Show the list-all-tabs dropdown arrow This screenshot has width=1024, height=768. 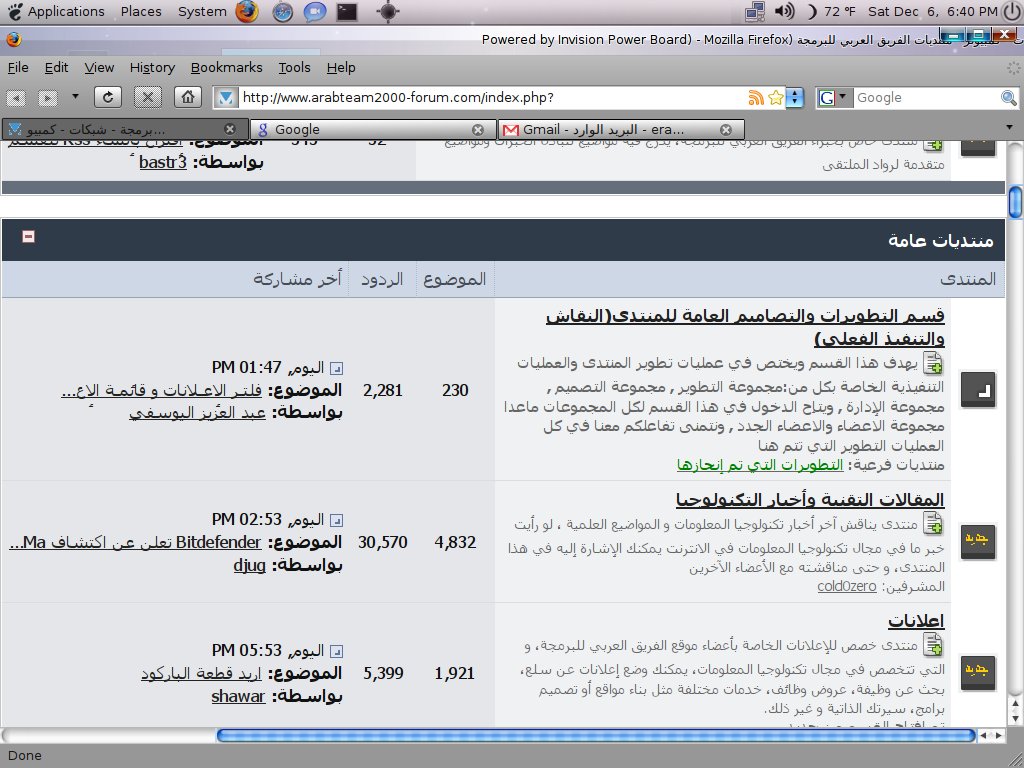(1009, 127)
